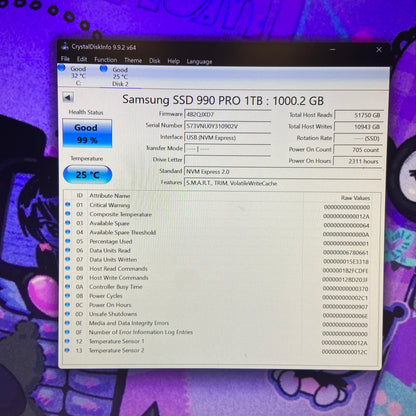Click Total Host Reads value 51750 GB
The width and height of the screenshot is (416, 416).
tap(358, 115)
